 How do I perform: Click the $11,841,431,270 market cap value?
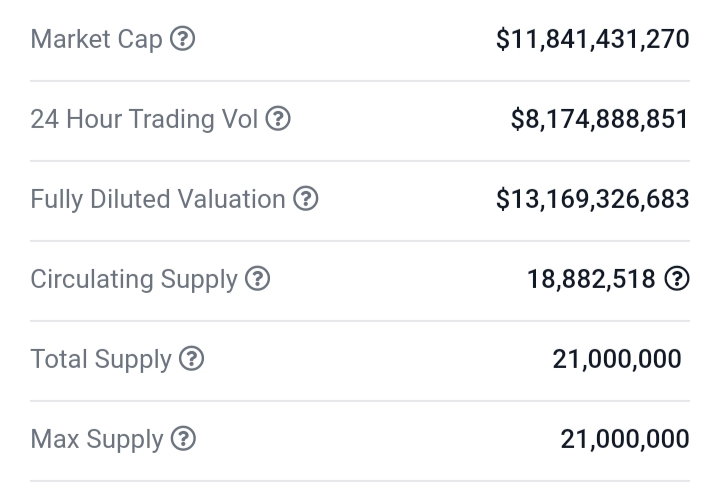(593, 40)
